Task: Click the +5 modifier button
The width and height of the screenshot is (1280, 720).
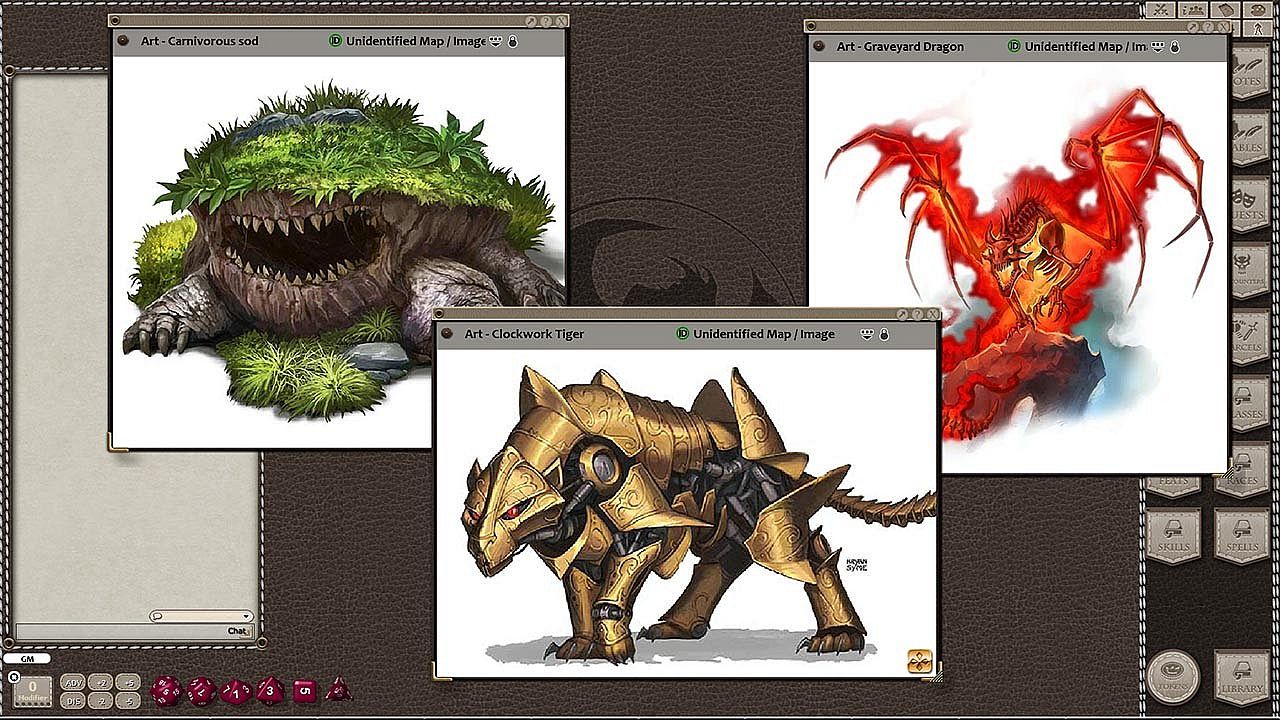Action: (x=127, y=682)
